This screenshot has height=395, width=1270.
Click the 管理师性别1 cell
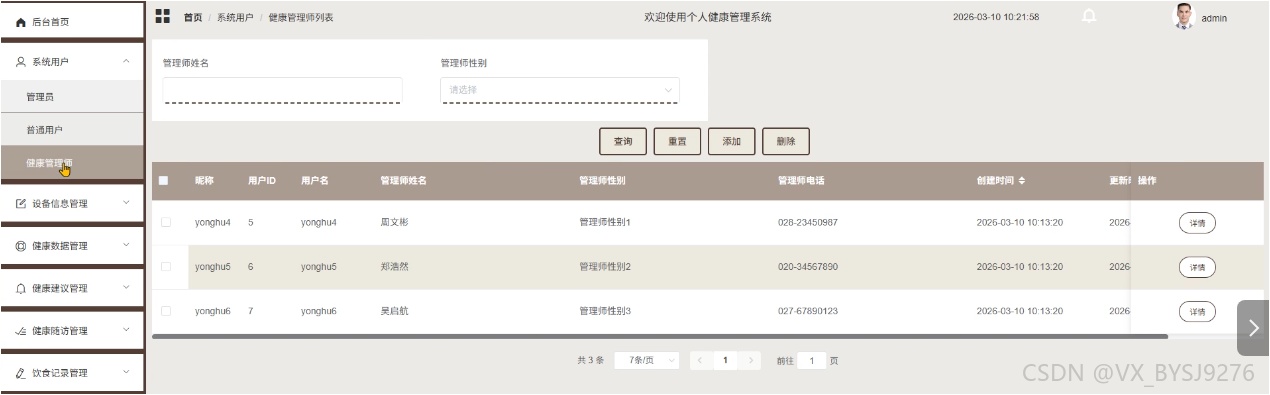pyautogui.click(x=605, y=222)
